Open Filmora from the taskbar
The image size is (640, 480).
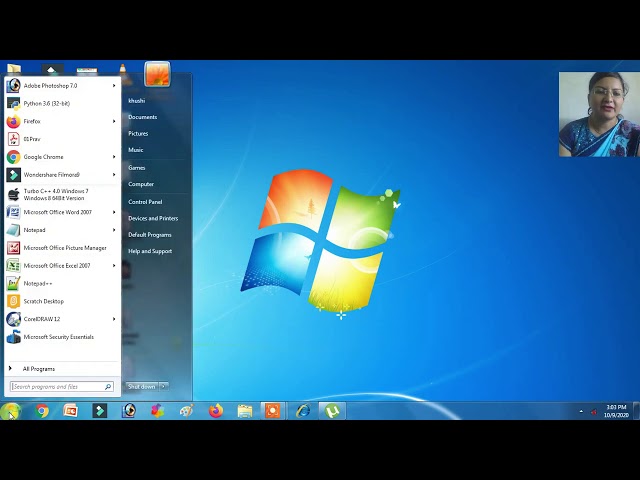click(100, 411)
